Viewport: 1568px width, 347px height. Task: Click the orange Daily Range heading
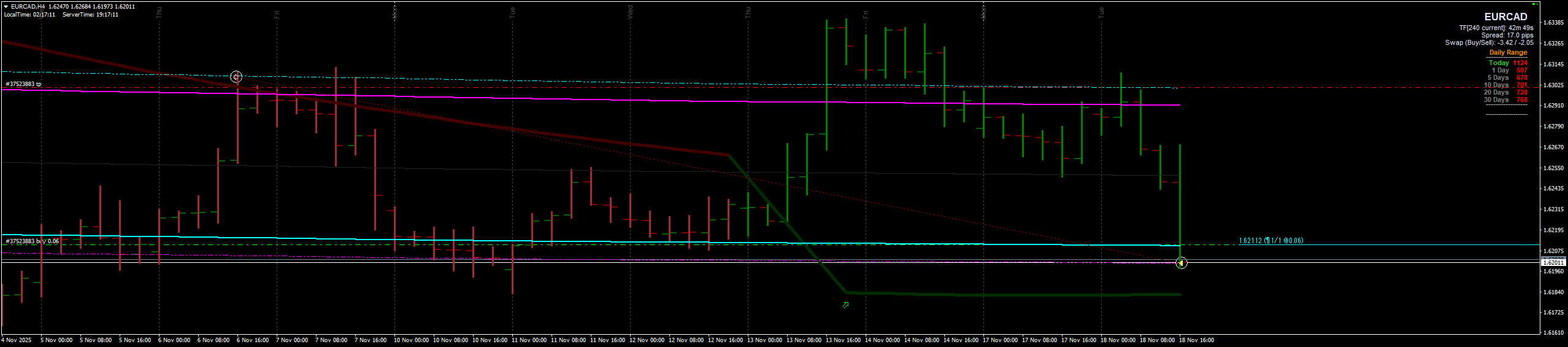(x=1508, y=53)
